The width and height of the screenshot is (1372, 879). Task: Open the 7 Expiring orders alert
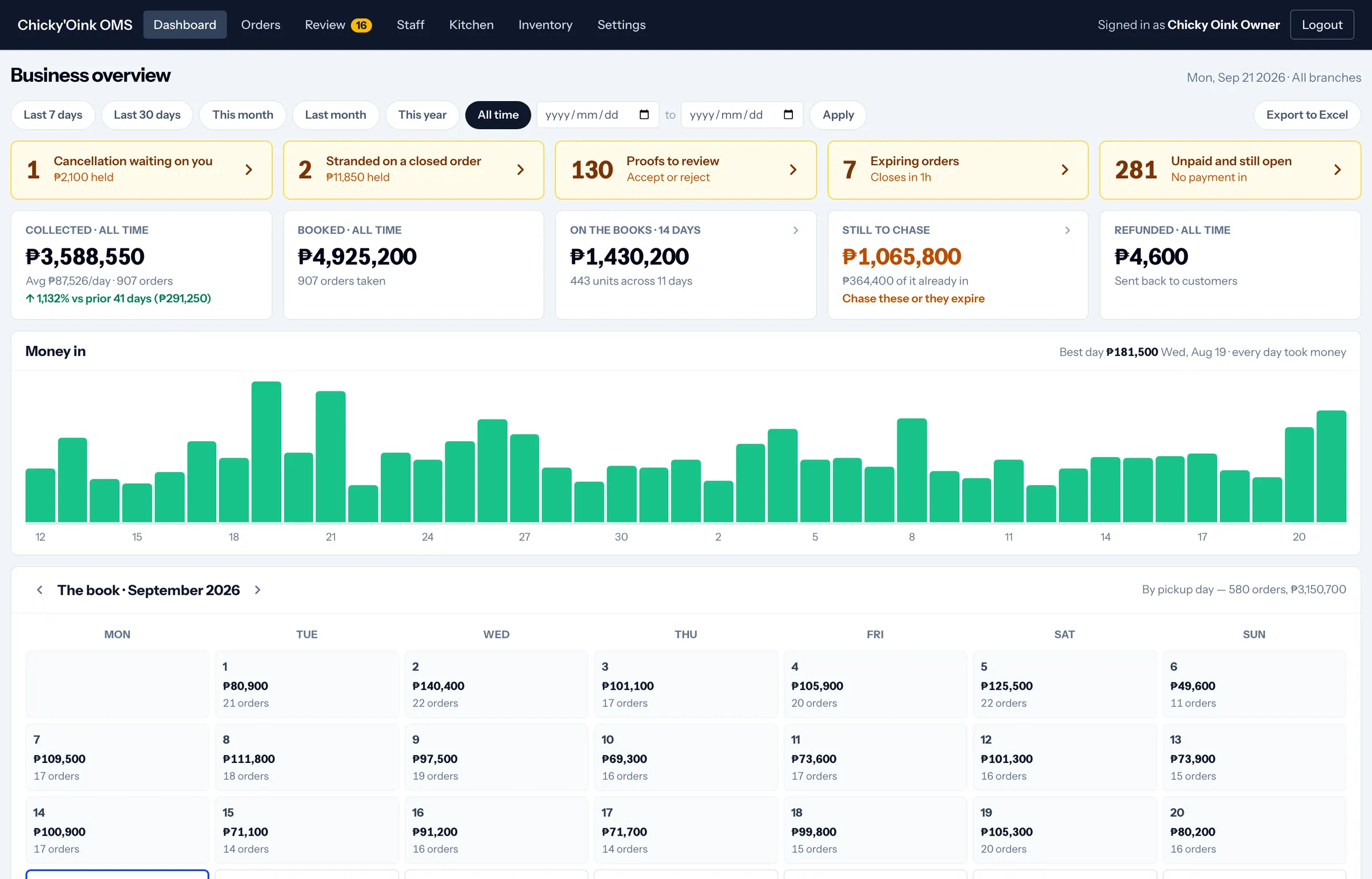click(958, 170)
